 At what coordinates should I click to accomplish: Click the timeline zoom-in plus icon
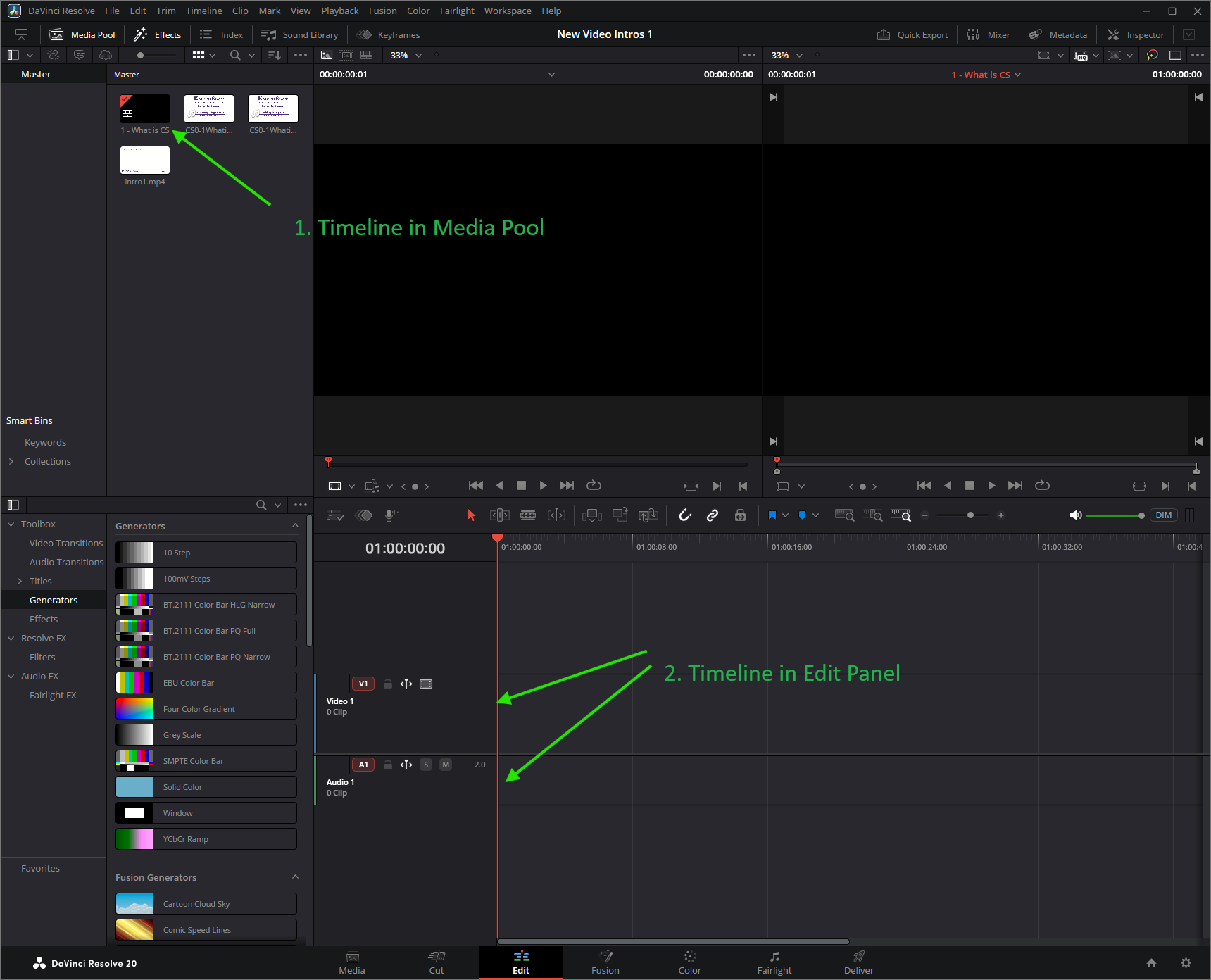[x=1001, y=515]
